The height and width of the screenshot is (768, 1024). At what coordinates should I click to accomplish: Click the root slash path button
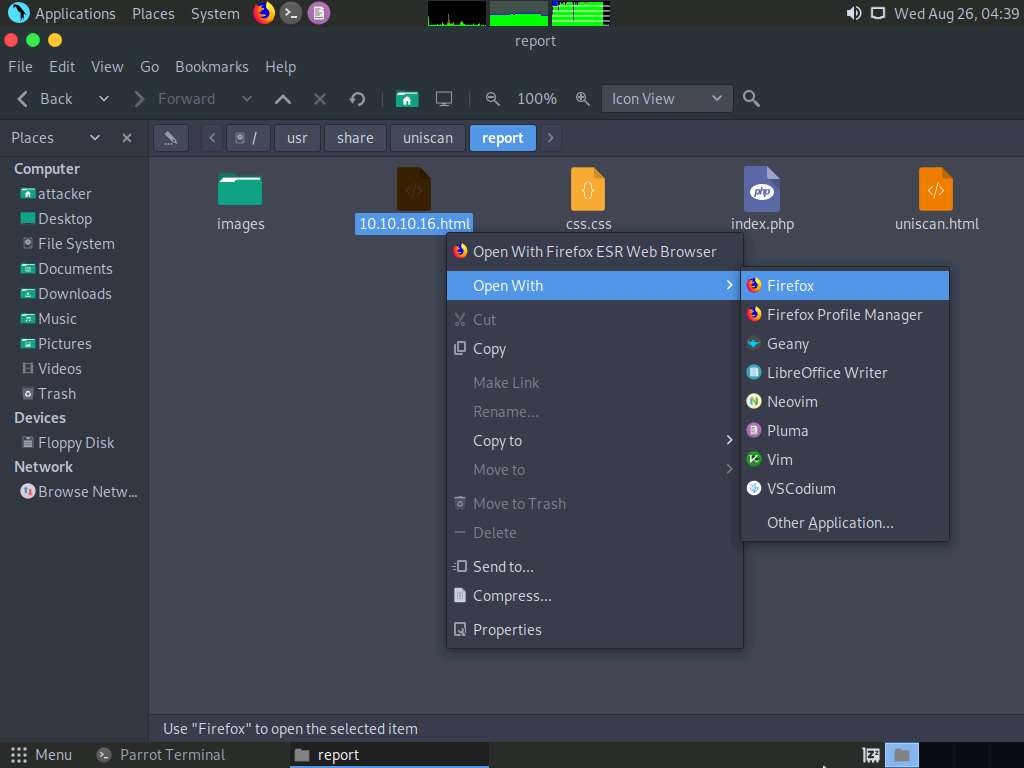point(248,138)
